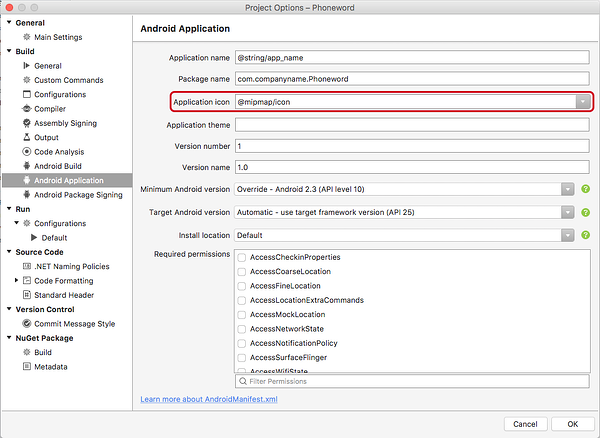Click the Compiler icon under Build

pos(26,109)
